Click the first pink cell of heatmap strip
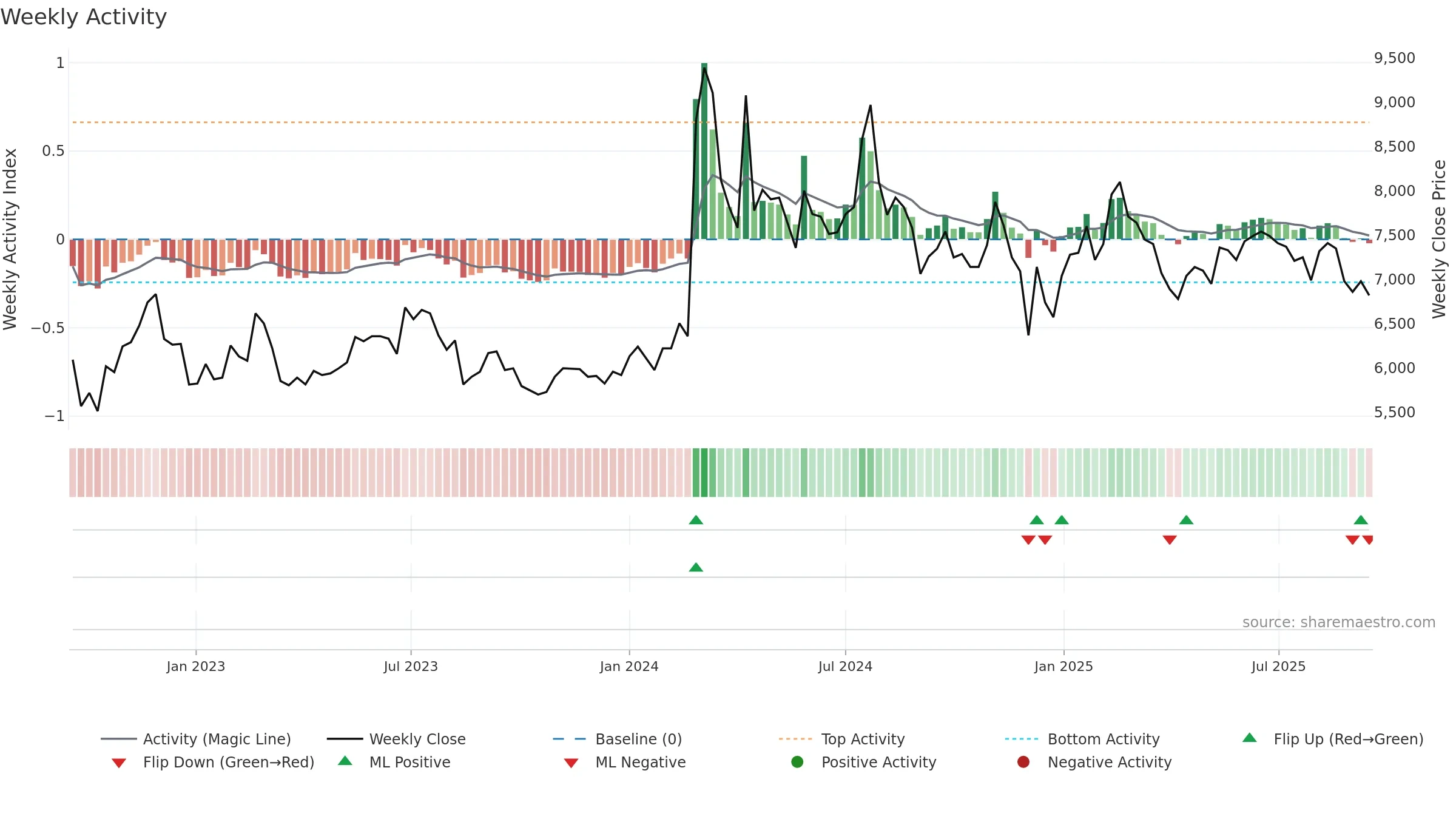The image size is (1456, 819). click(x=73, y=473)
